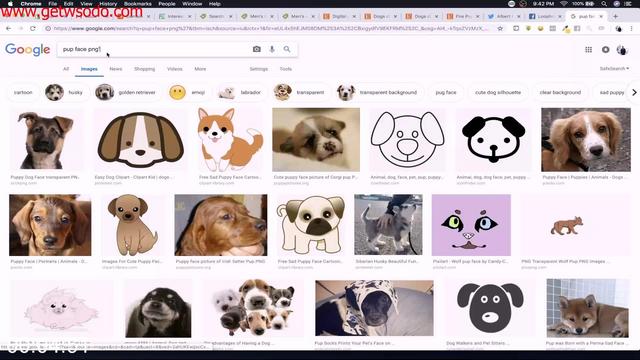Open the small wolf pup PNG
This screenshot has height=360, width=640.
tap(576, 225)
